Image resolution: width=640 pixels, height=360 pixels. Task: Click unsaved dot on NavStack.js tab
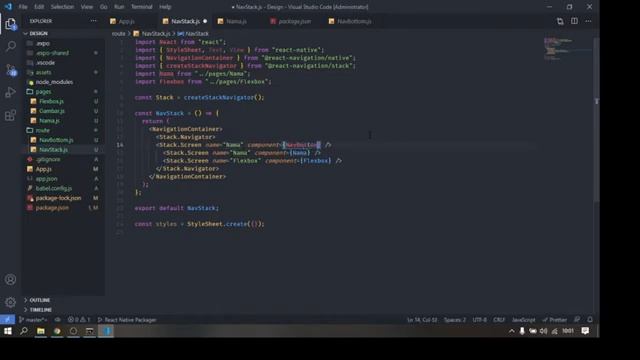click(x=205, y=21)
